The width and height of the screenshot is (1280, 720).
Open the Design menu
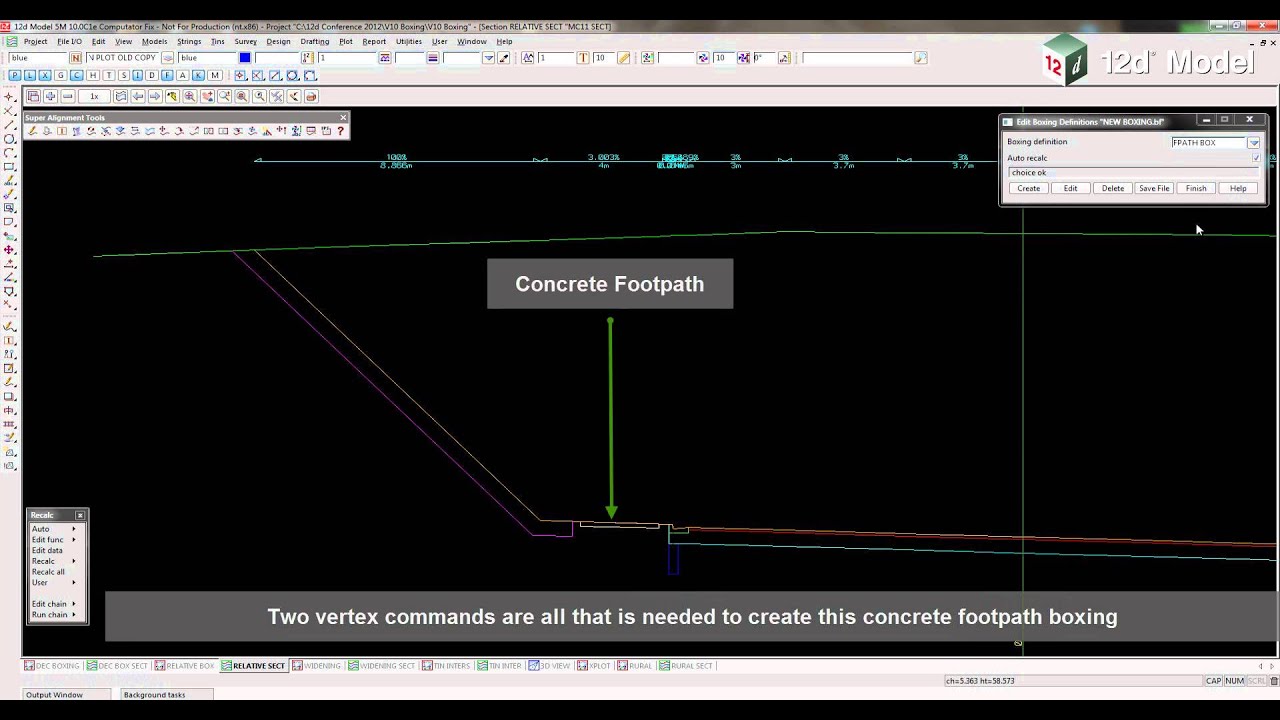278,42
